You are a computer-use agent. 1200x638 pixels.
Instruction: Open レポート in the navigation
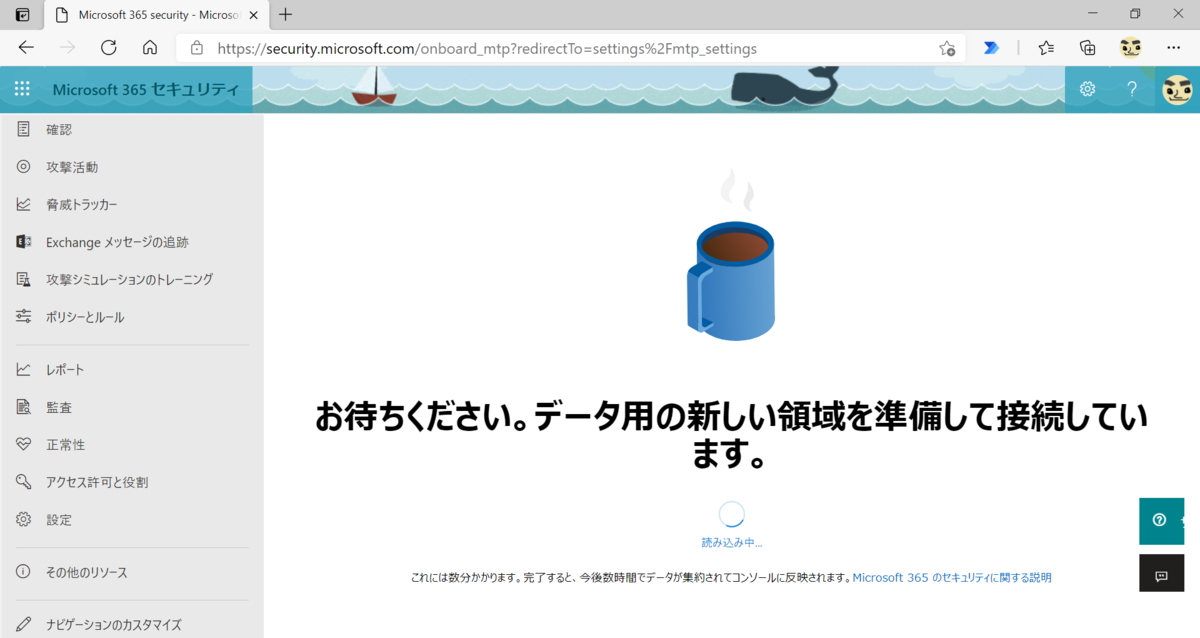pyautogui.click(x=65, y=370)
